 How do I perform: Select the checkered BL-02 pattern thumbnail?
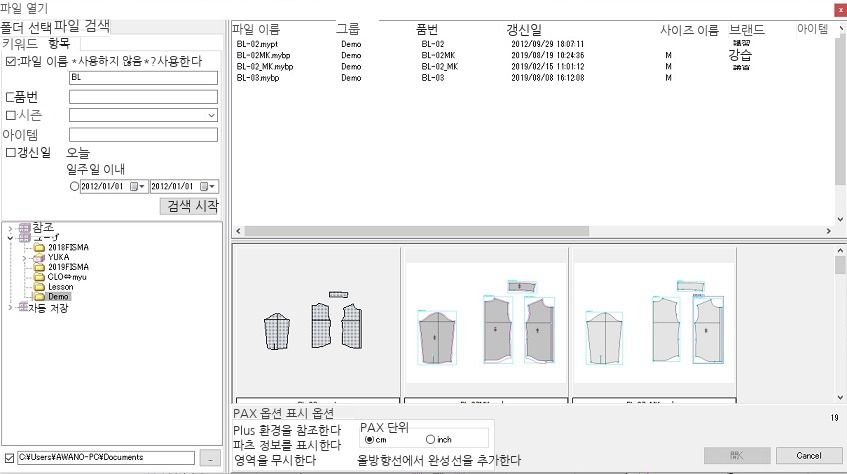318,325
